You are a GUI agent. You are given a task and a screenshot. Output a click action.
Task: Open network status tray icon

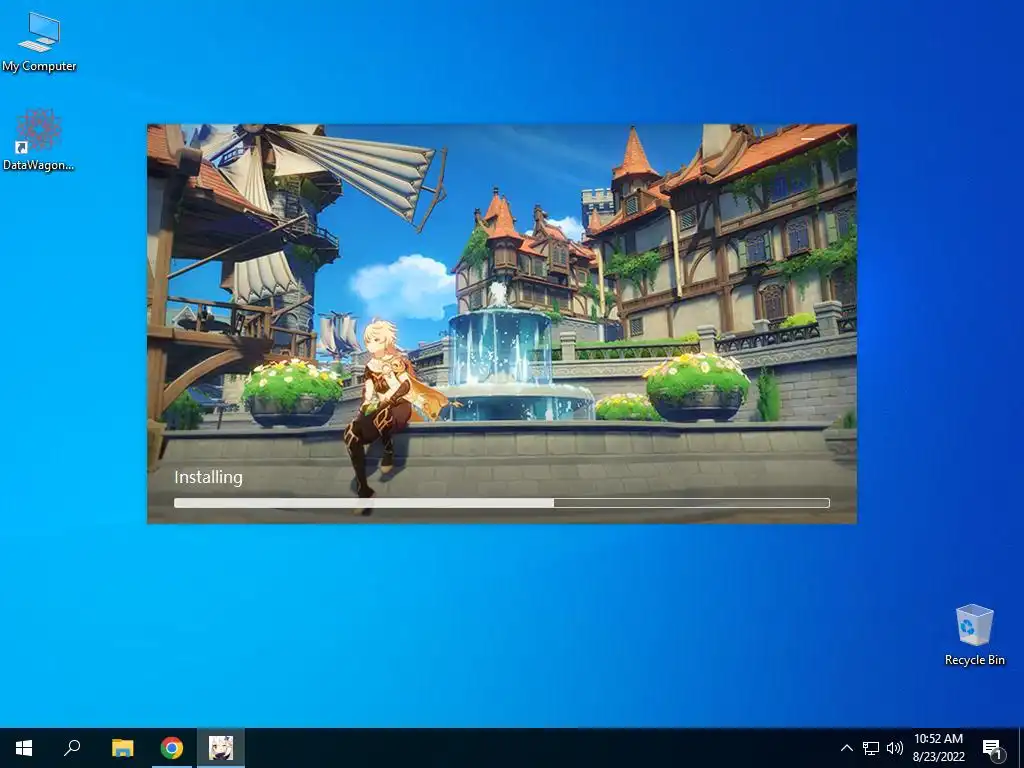pos(871,748)
